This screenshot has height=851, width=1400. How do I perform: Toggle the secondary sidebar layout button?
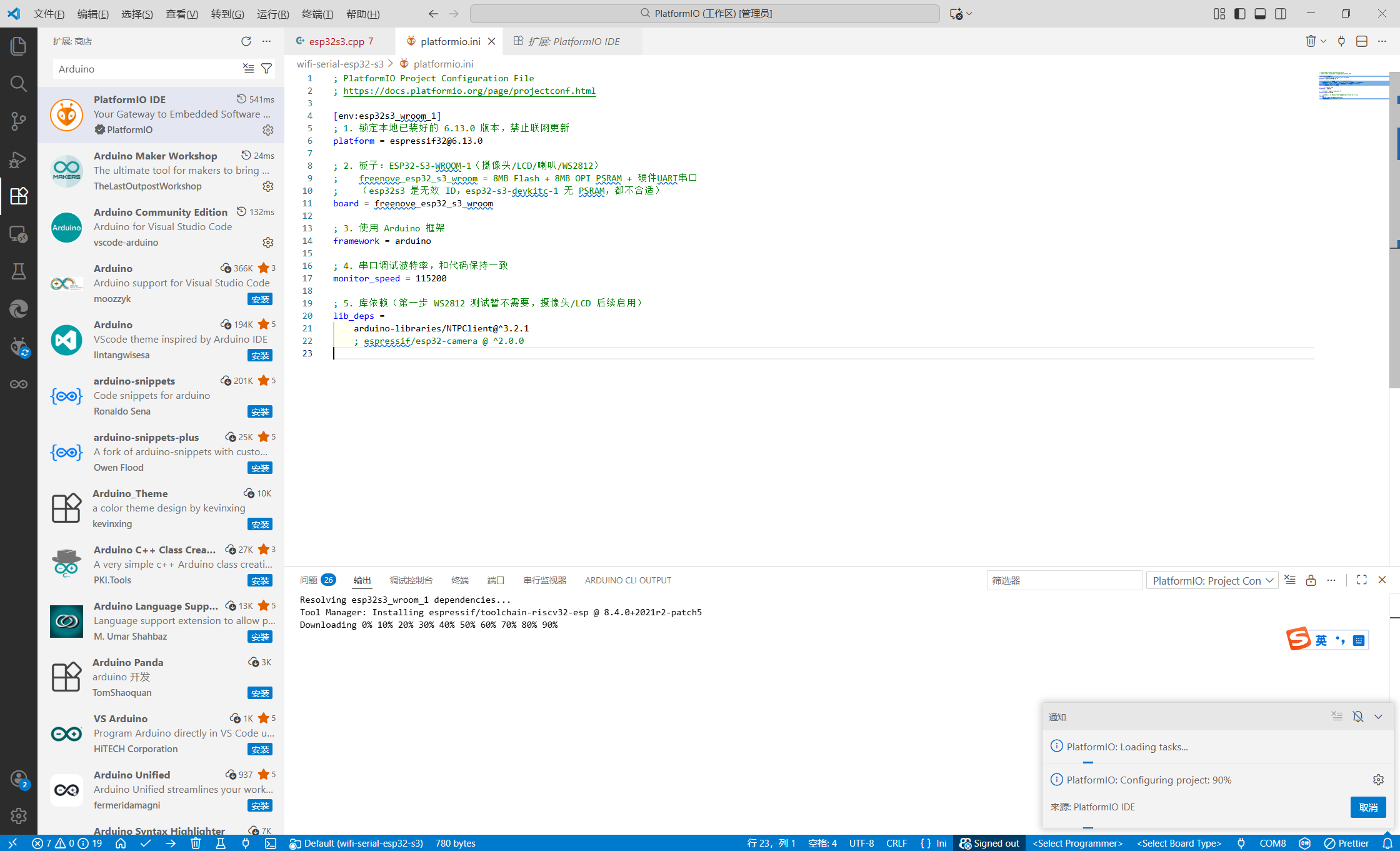pyautogui.click(x=1281, y=14)
